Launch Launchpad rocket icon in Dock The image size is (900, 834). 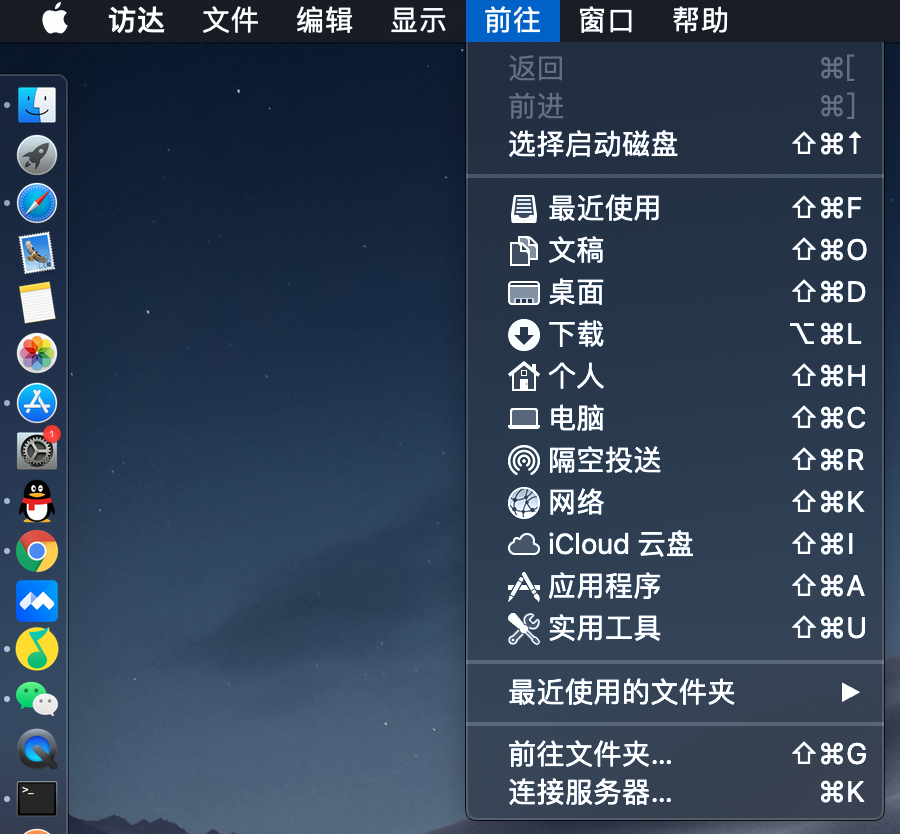tap(37, 155)
